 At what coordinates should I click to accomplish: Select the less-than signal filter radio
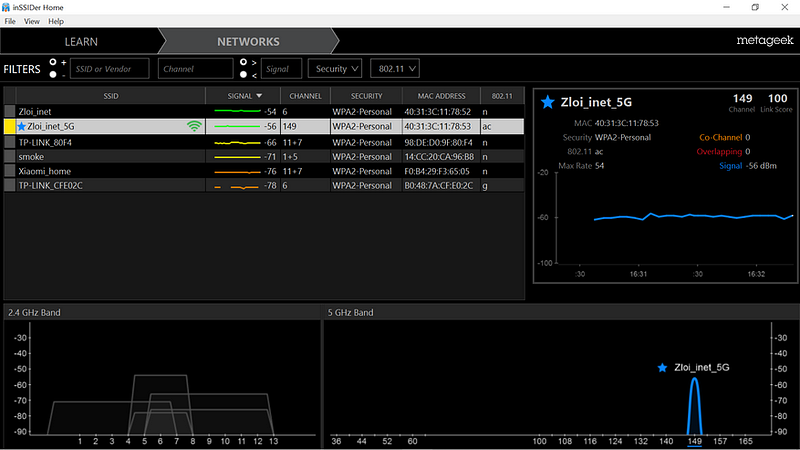[243, 74]
